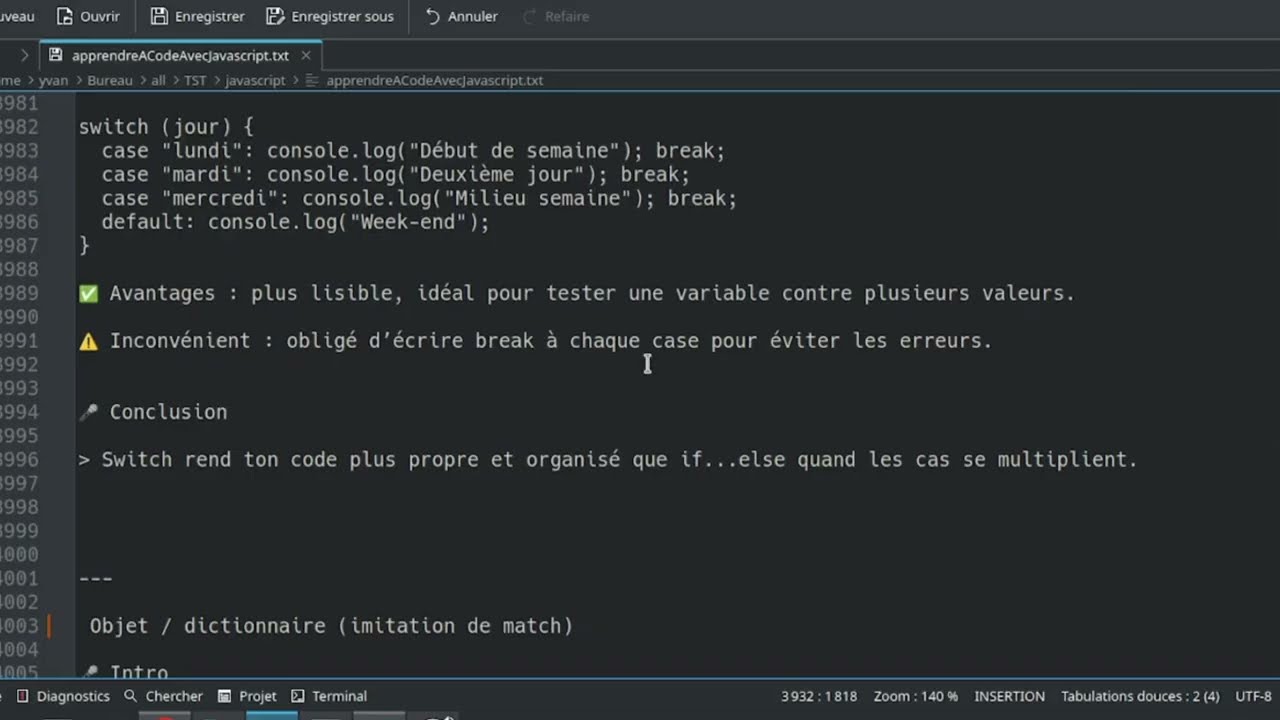Click 'Objet / dictionnaire (imitation de match)' heading

point(331,626)
